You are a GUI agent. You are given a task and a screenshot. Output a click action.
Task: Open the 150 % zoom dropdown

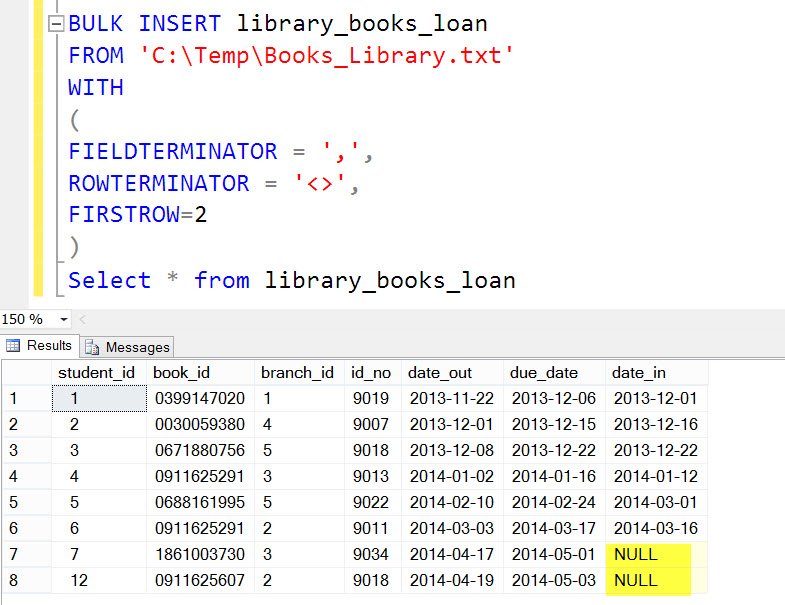pyautogui.click(x=64, y=319)
